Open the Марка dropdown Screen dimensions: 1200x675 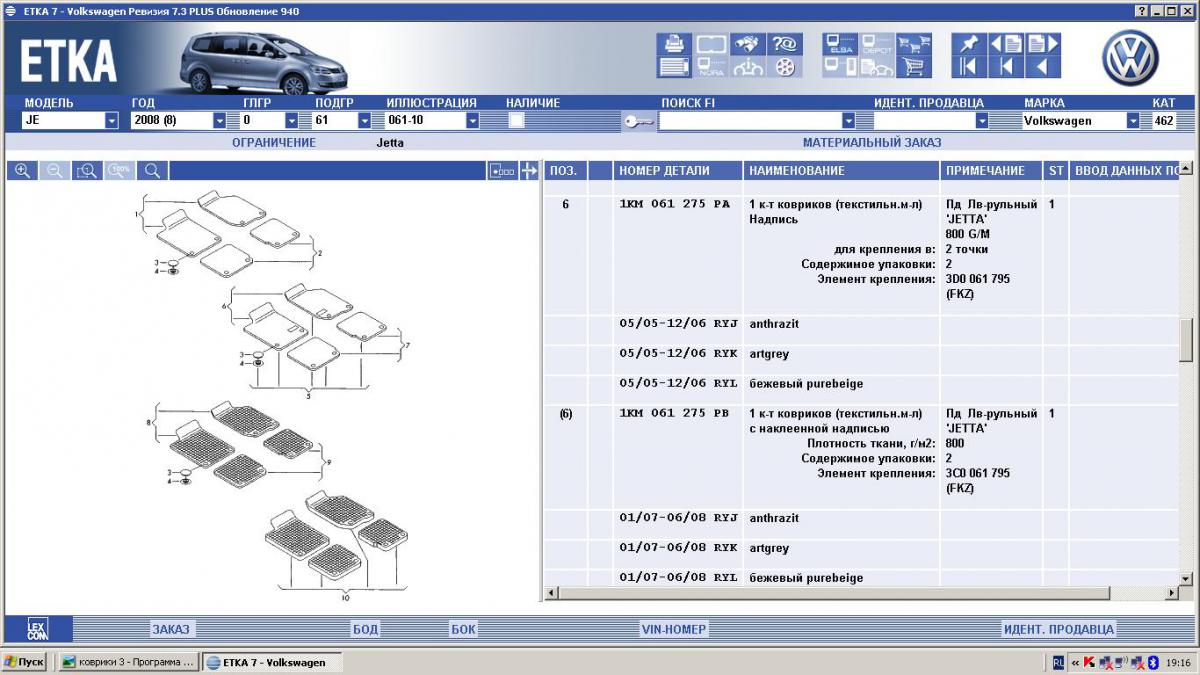[x=1133, y=121]
